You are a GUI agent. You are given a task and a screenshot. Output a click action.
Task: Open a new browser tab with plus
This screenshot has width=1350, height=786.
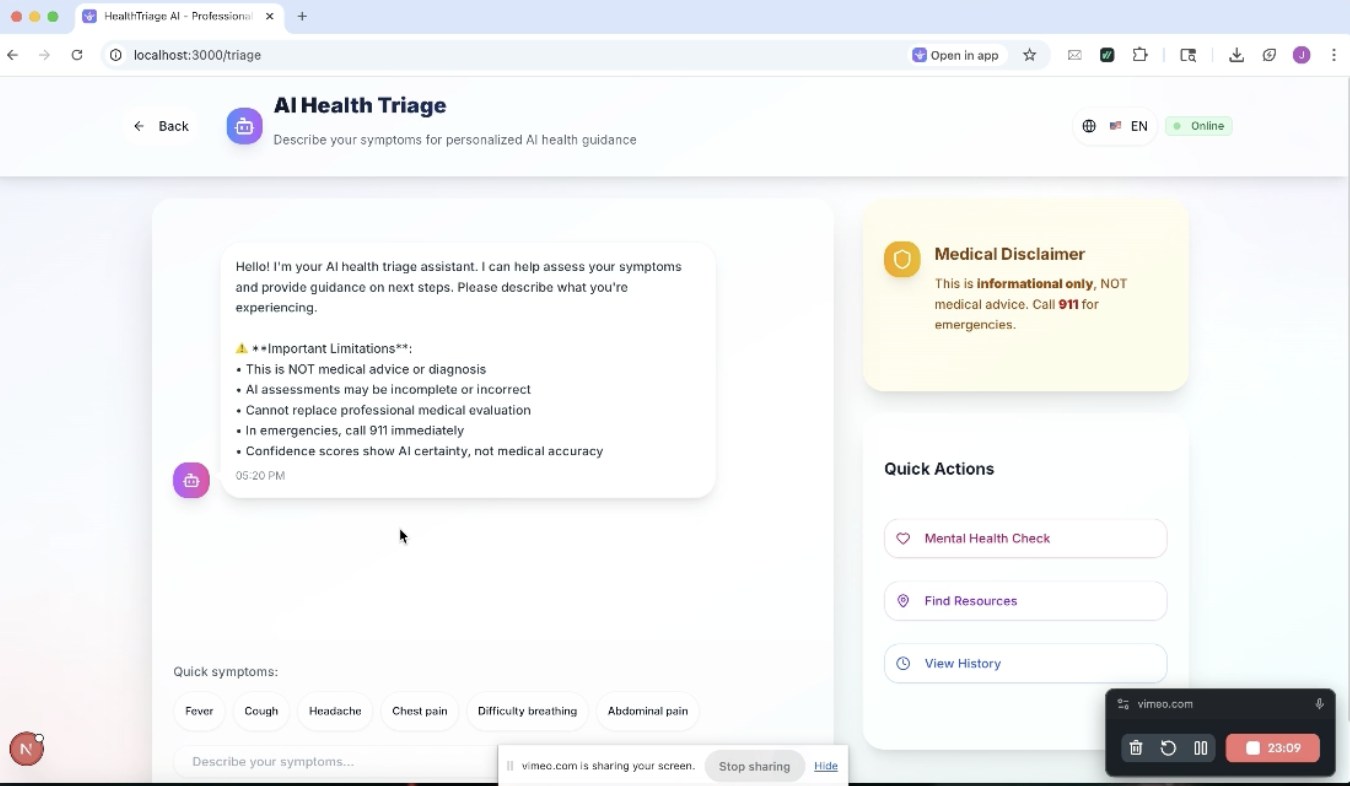(x=302, y=16)
